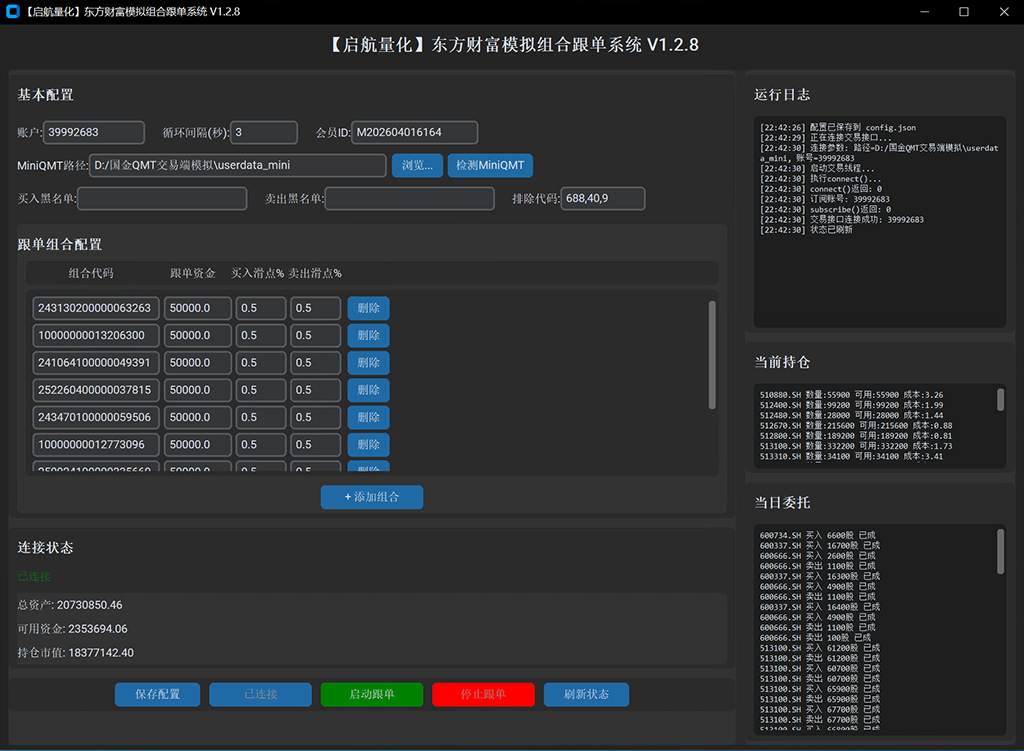Image resolution: width=1024 pixels, height=751 pixels.
Task: Click order row 600734.SH 买入 6600股
Action: coord(818,535)
